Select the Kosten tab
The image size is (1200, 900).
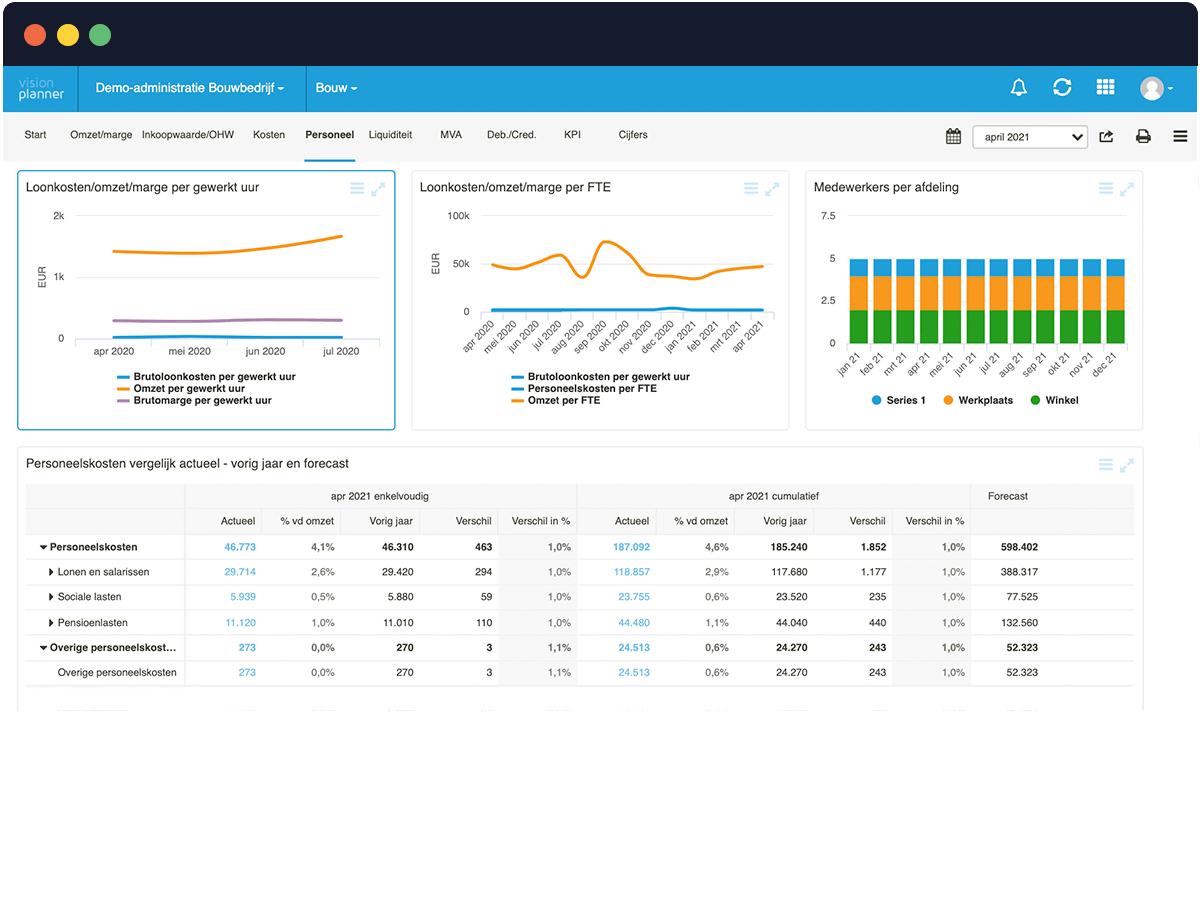click(x=269, y=134)
